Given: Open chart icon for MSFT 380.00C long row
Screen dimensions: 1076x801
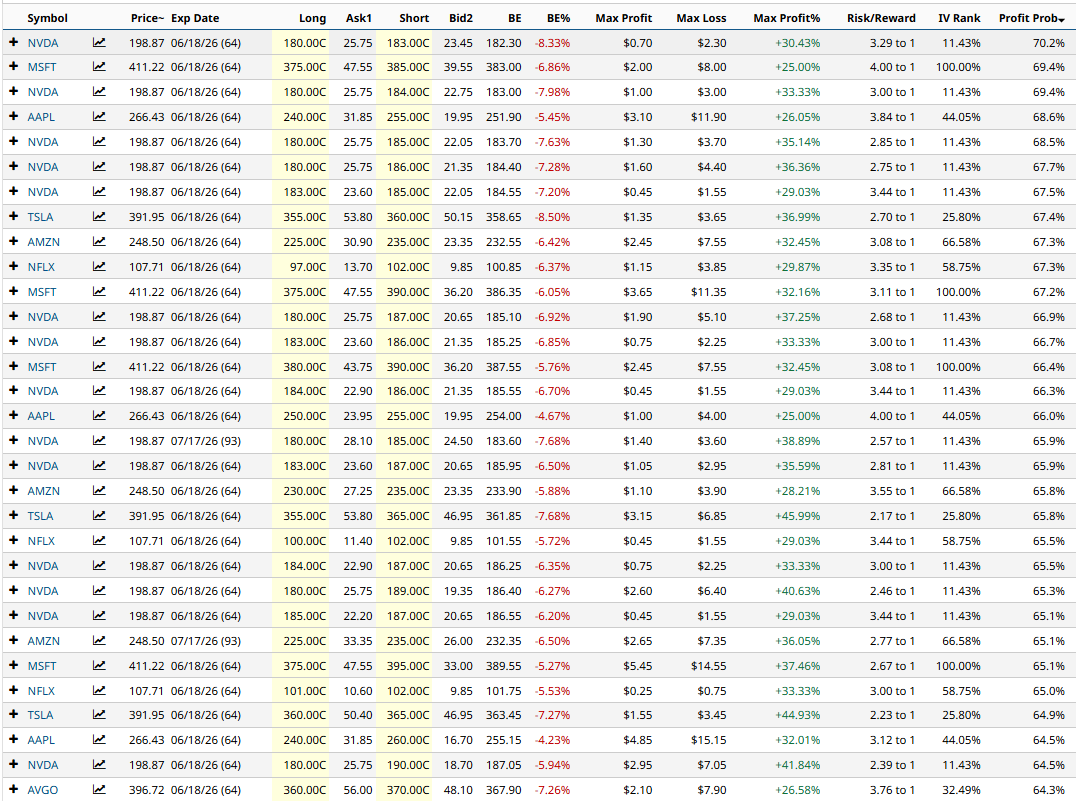Looking at the screenshot, I should [99, 366].
